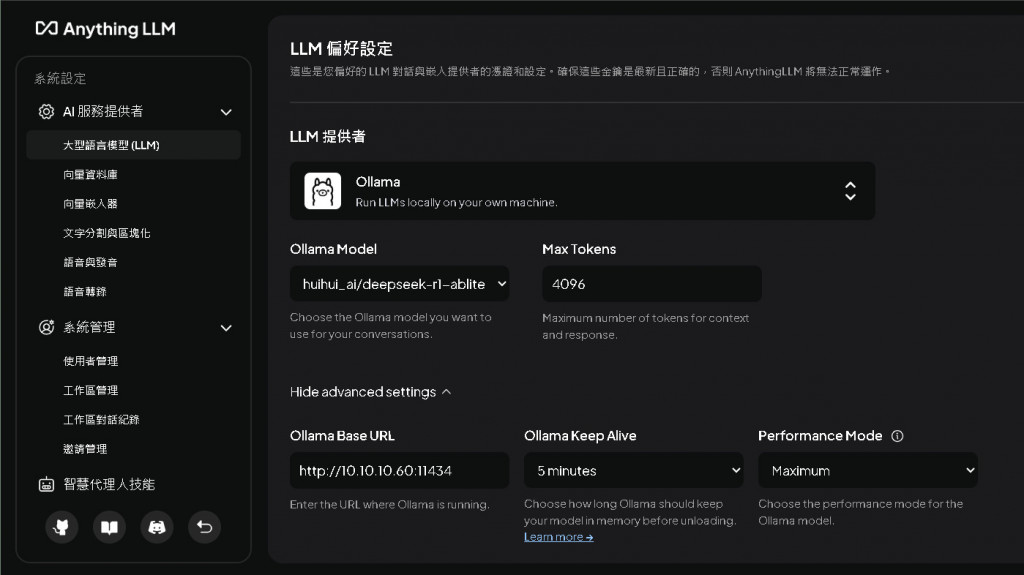Open the Discord icon in footer

pyautogui.click(x=157, y=527)
